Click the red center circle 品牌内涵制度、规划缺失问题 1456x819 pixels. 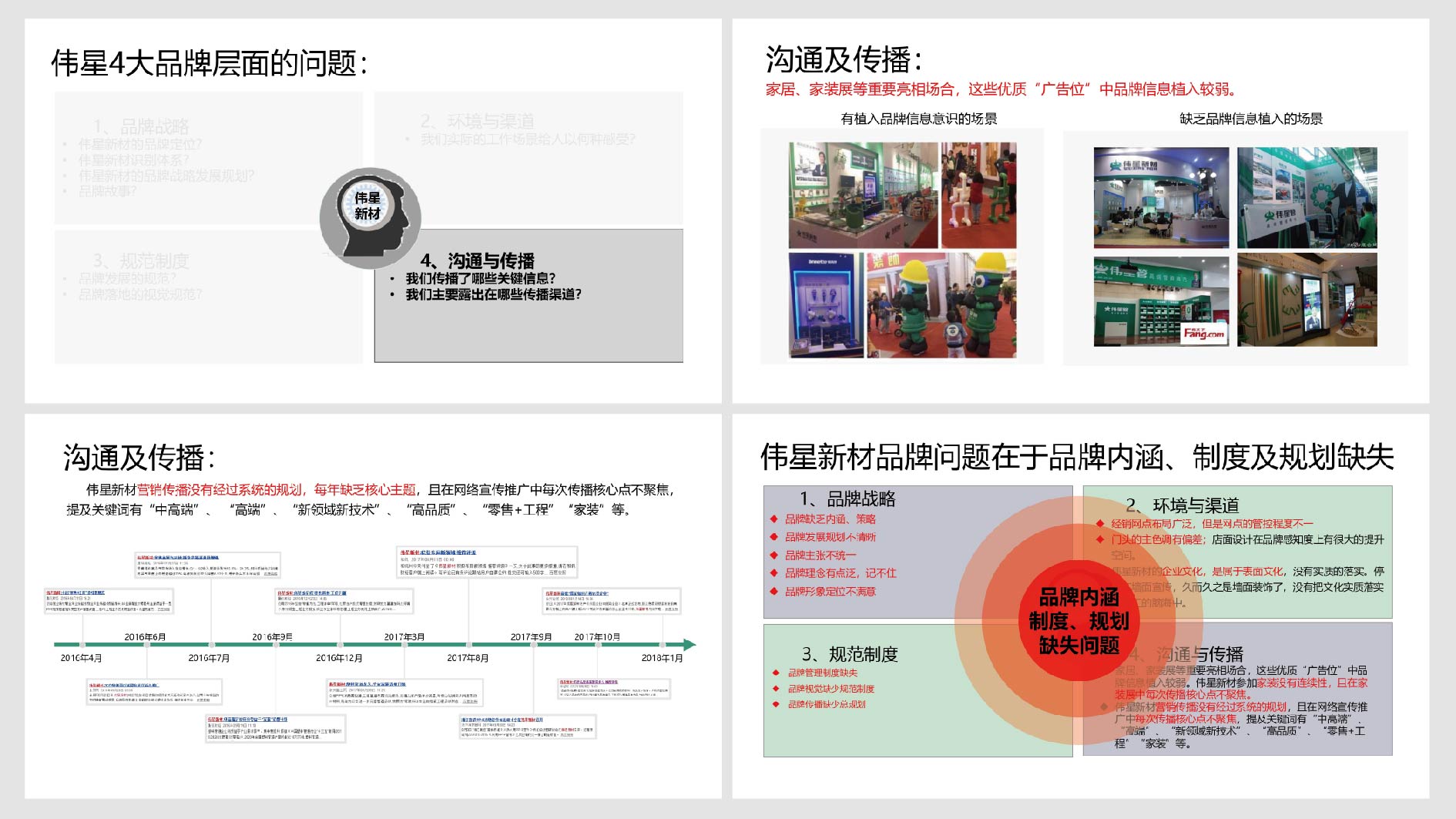point(1079,621)
